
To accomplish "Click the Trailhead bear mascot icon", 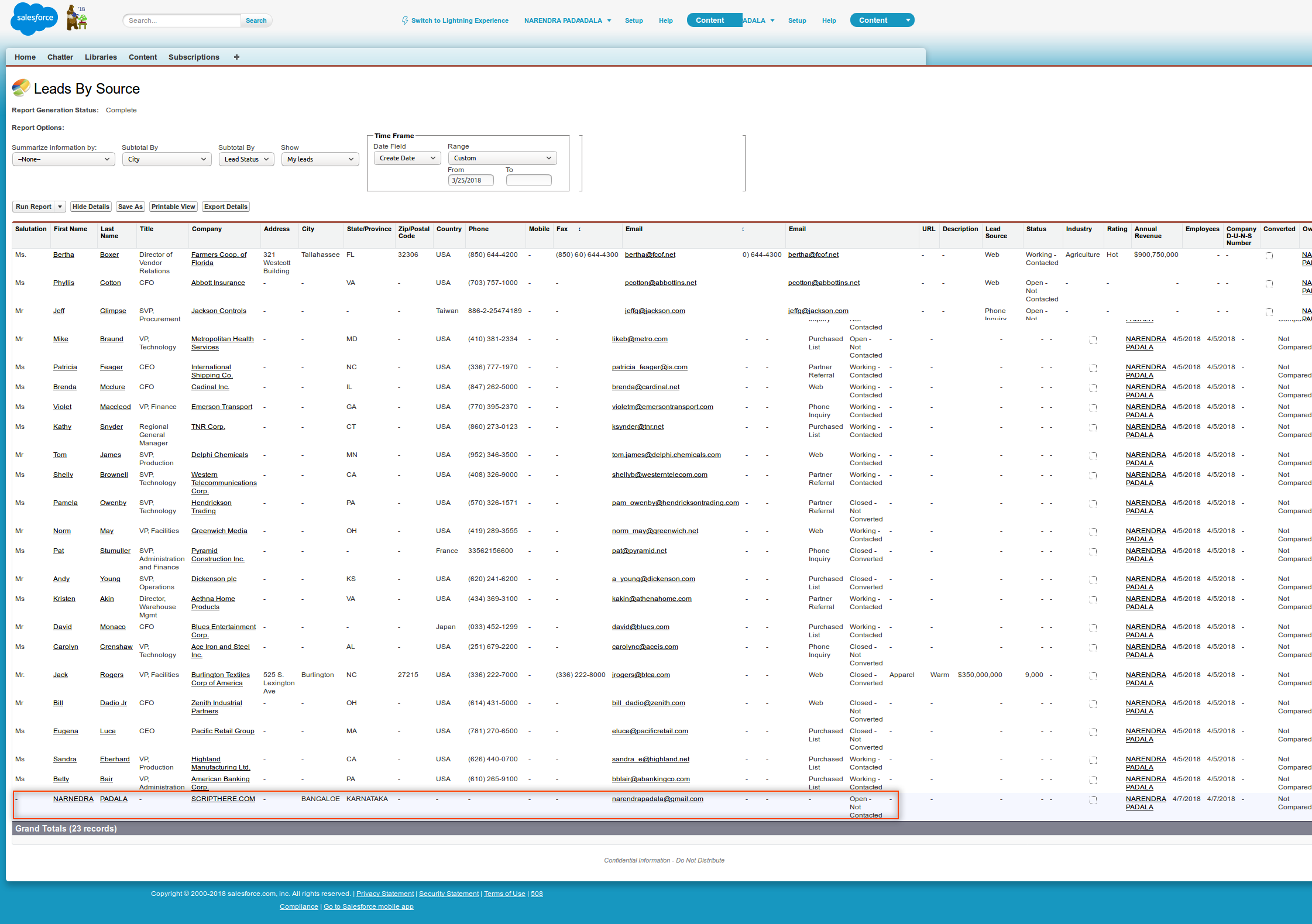I will (76, 18).
